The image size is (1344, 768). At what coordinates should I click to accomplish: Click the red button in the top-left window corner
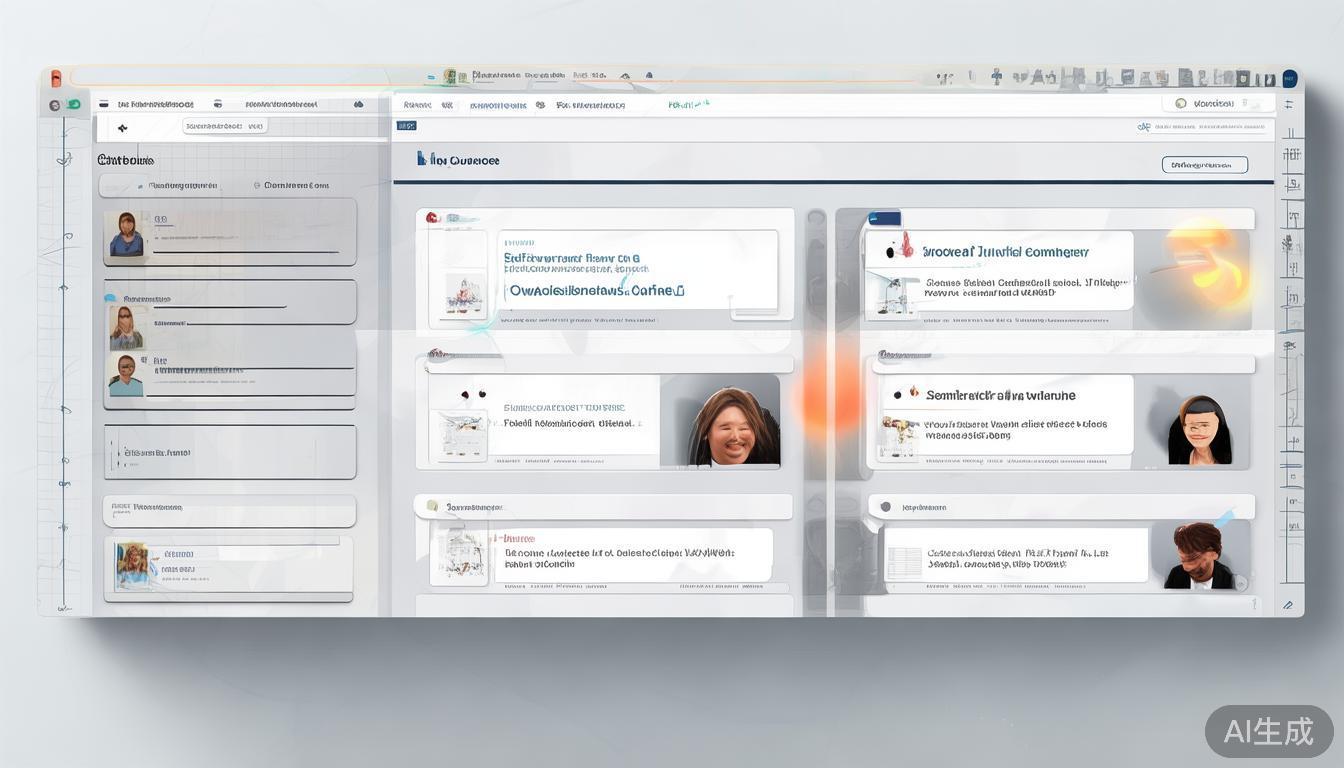coord(56,79)
